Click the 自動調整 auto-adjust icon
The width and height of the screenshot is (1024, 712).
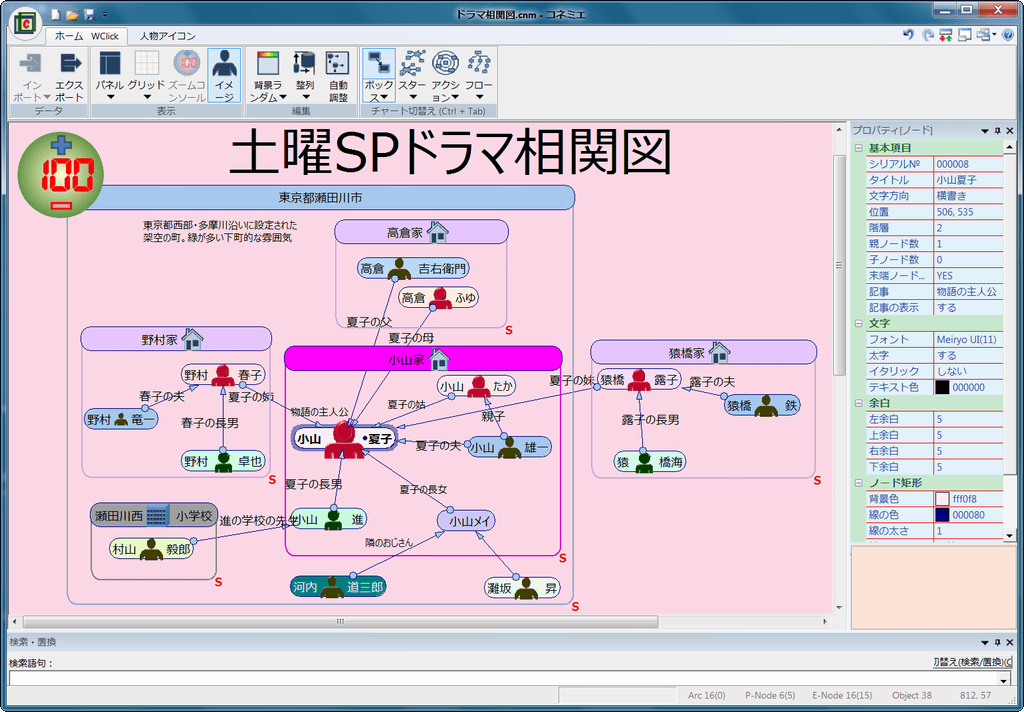coord(338,74)
